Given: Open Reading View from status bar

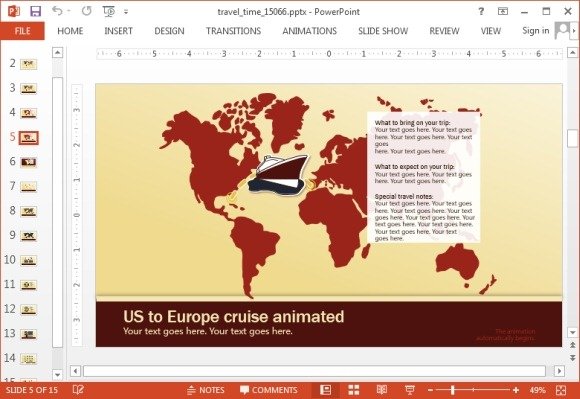Looking at the screenshot, I should coord(382,390).
